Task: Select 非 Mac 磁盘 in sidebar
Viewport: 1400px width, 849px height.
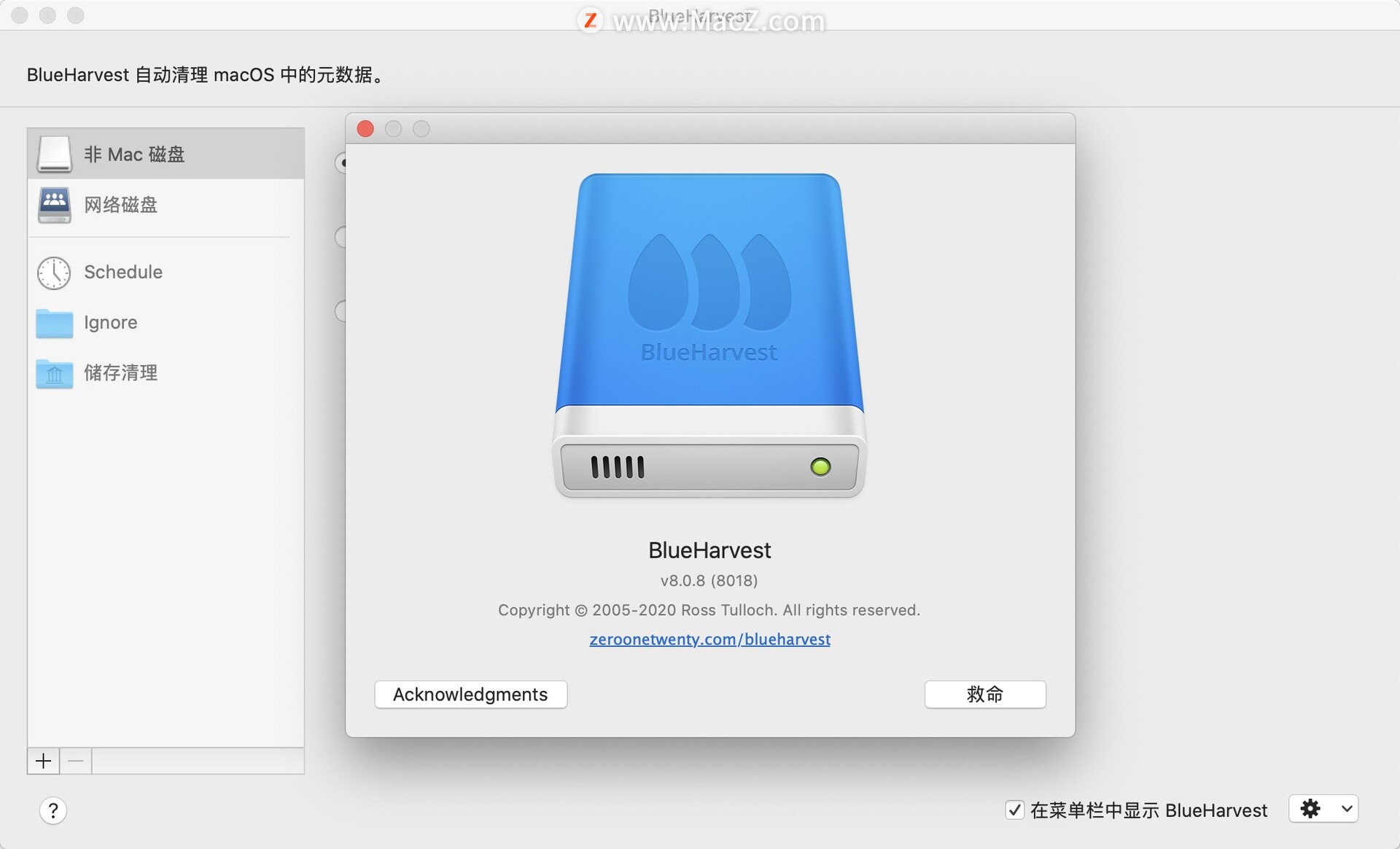Action: [x=166, y=154]
